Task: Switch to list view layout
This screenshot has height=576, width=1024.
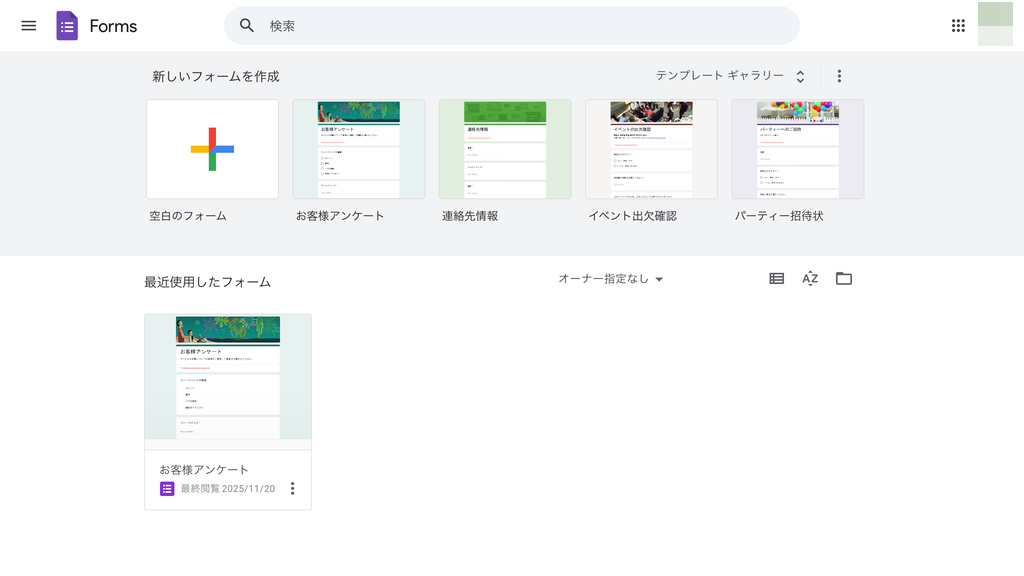Action: click(x=776, y=279)
